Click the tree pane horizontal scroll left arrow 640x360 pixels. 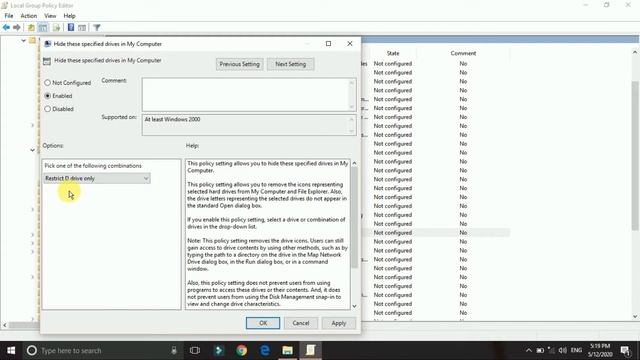[x=4, y=325]
